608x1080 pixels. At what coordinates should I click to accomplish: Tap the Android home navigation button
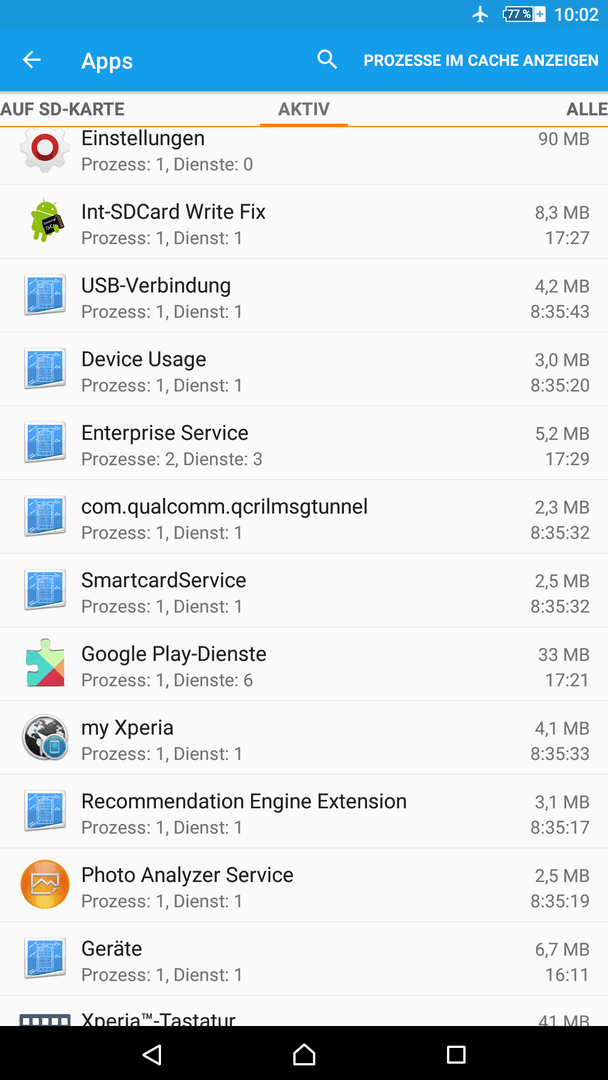304,1053
